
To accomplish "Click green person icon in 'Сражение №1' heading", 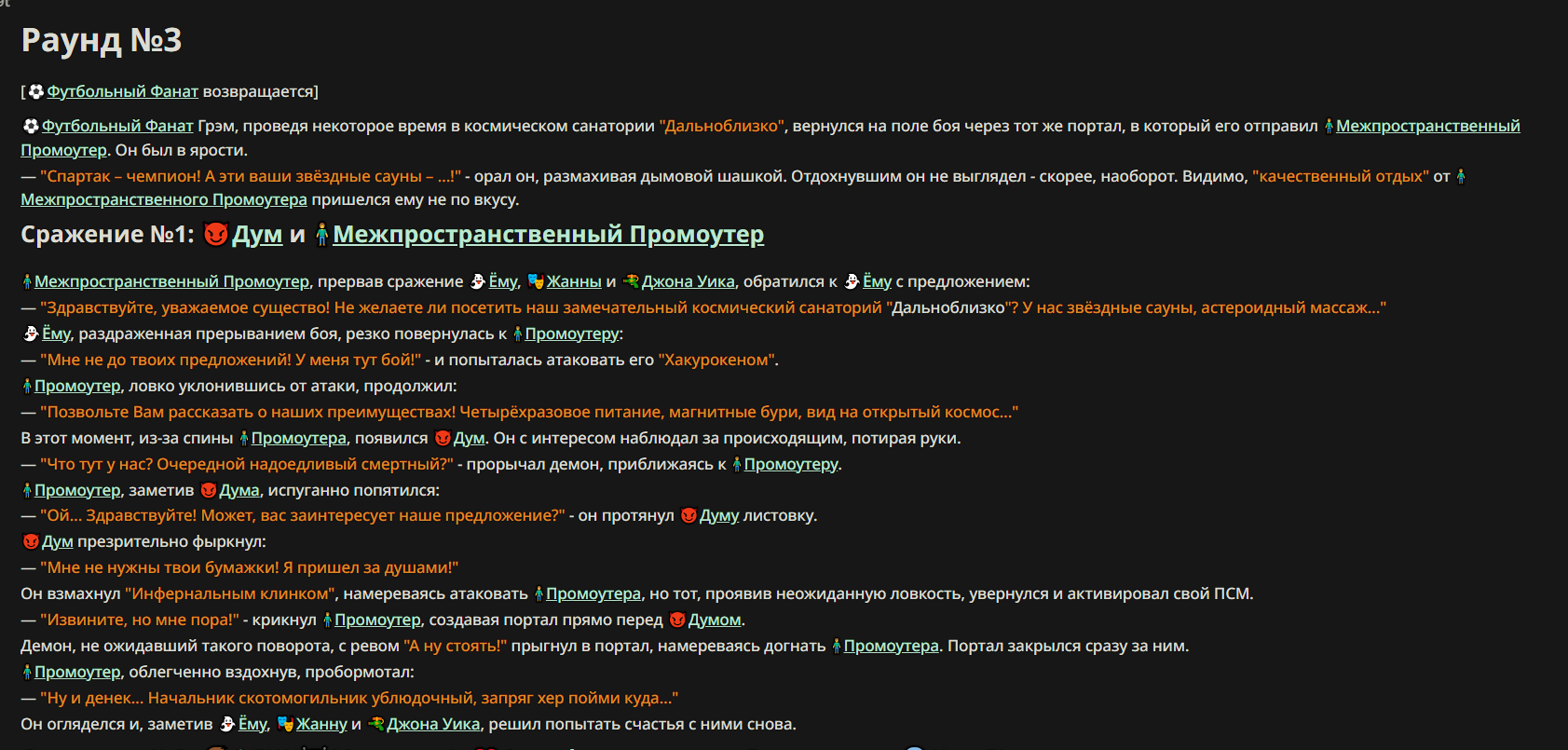I will (322, 234).
